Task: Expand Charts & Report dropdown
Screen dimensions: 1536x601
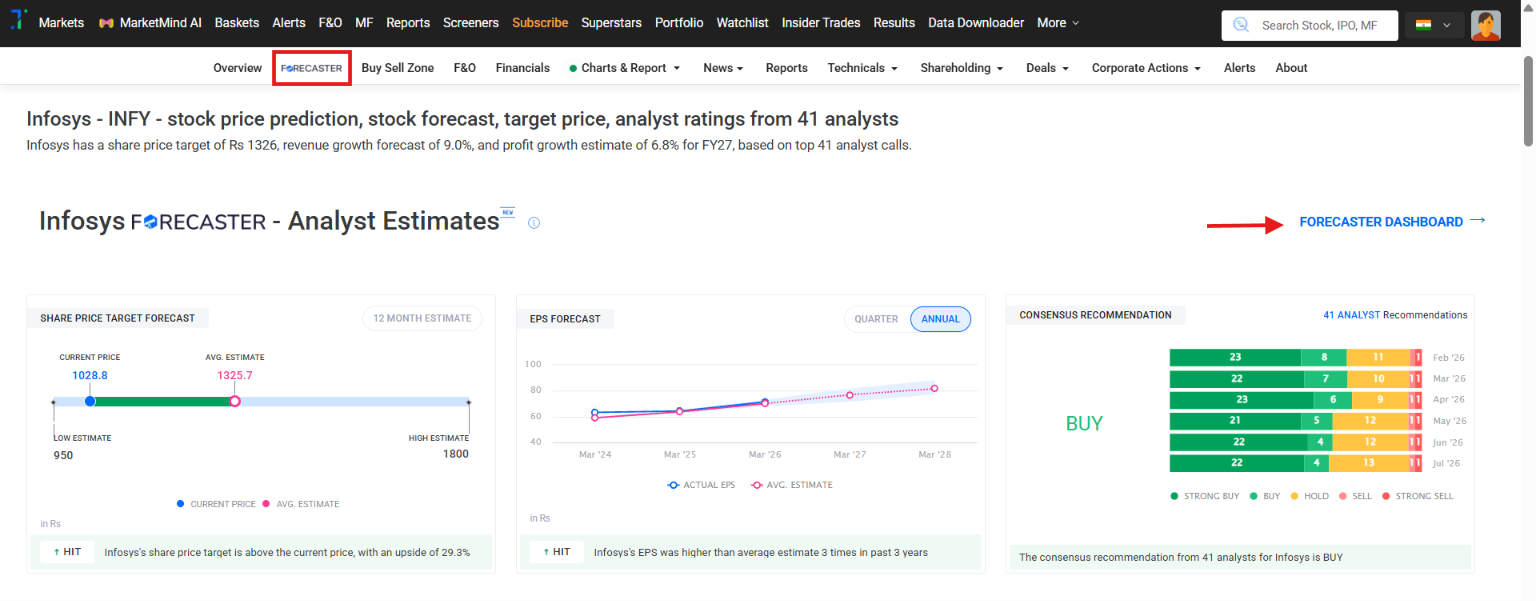Action: (625, 68)
